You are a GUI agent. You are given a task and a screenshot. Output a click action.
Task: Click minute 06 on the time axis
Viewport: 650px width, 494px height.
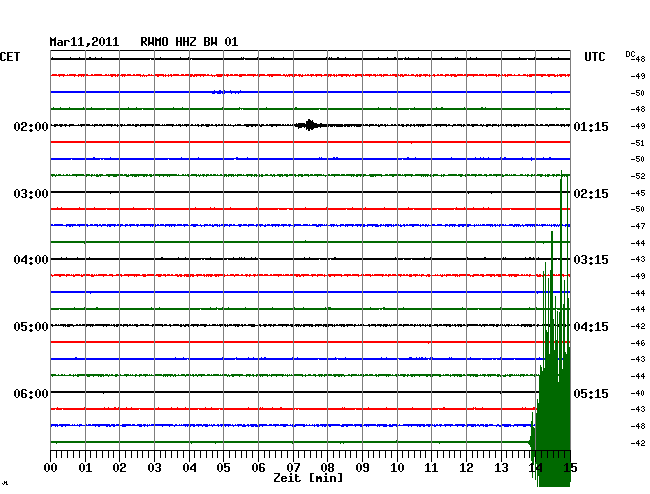click(x=258, y=467)
